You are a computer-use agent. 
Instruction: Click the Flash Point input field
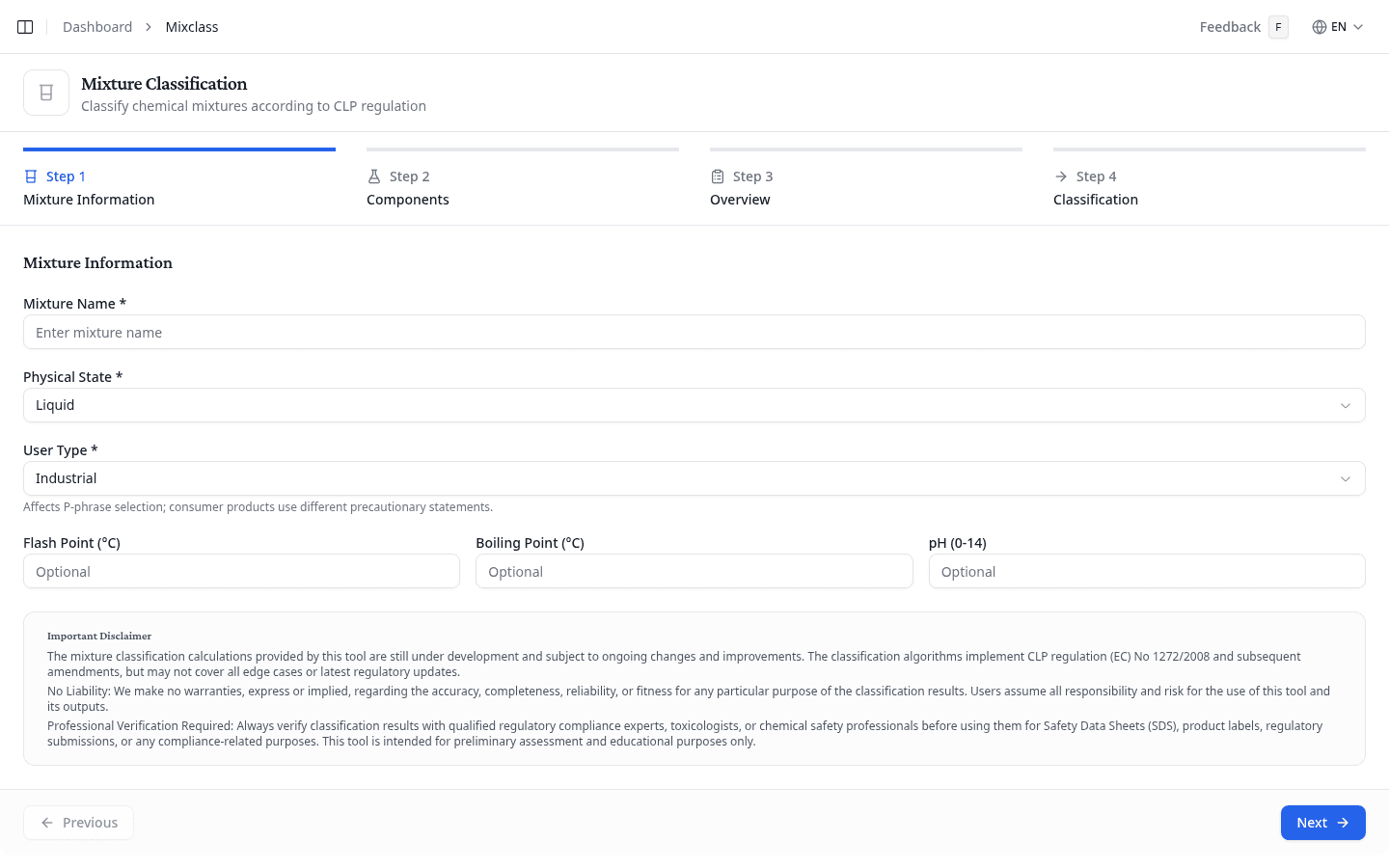tap(241, 572)
